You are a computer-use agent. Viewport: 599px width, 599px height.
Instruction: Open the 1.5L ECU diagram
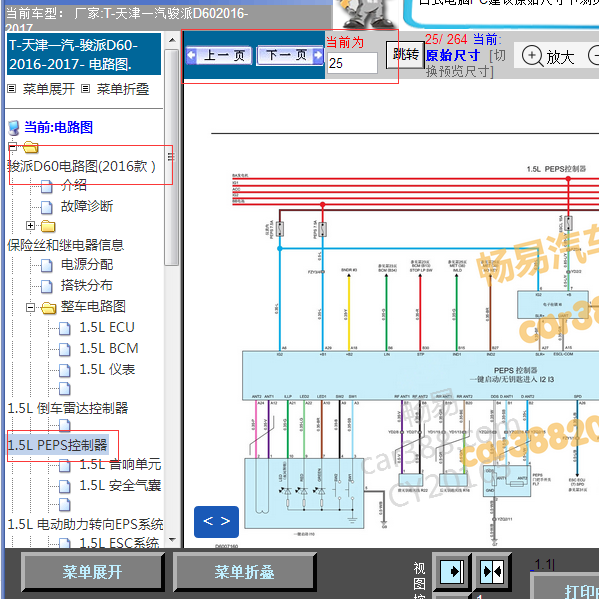click(107, 327)
